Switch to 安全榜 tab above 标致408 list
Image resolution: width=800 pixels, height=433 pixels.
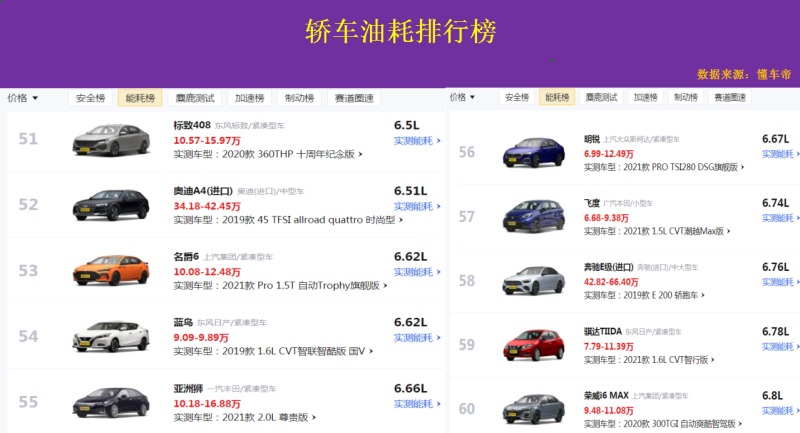pos(89,98)
